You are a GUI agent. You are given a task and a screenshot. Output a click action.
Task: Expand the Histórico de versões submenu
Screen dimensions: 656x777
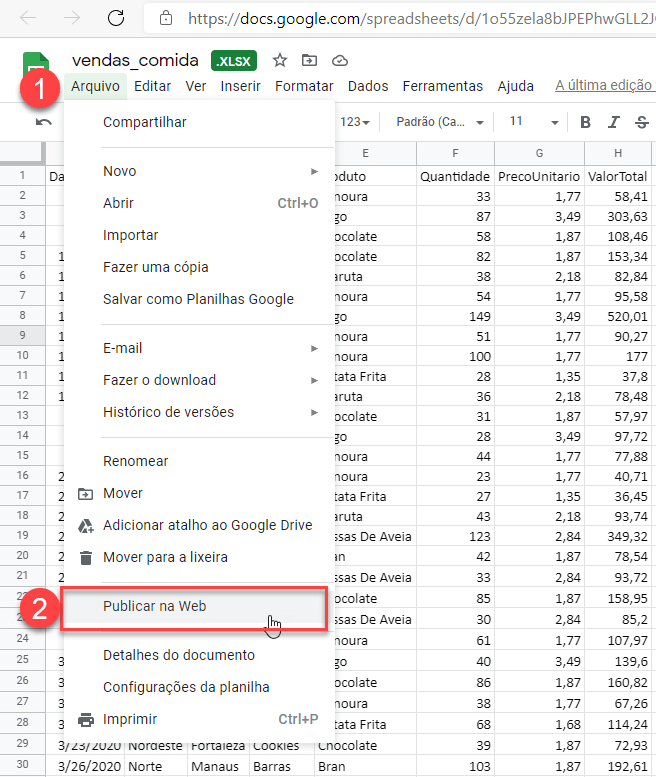pos(314,412)
